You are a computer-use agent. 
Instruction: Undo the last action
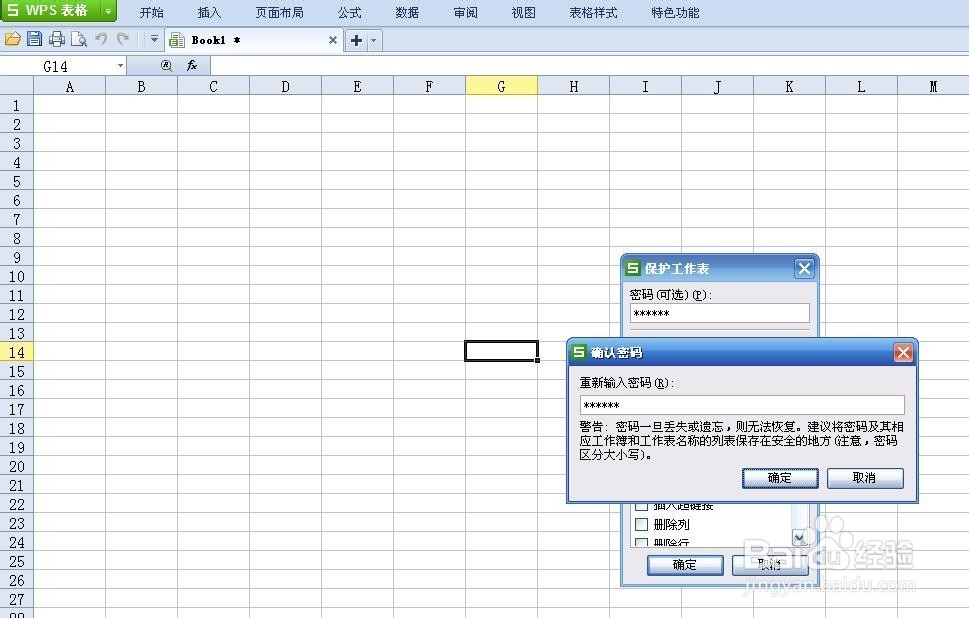[100, 39]
